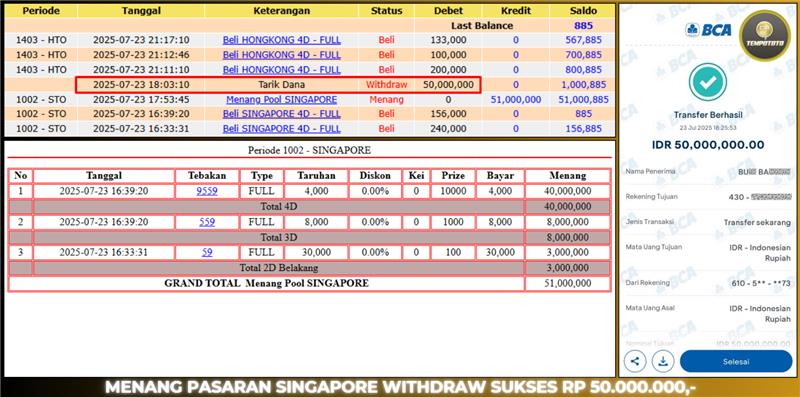Click the Keterangan column header

coord(282,11)
